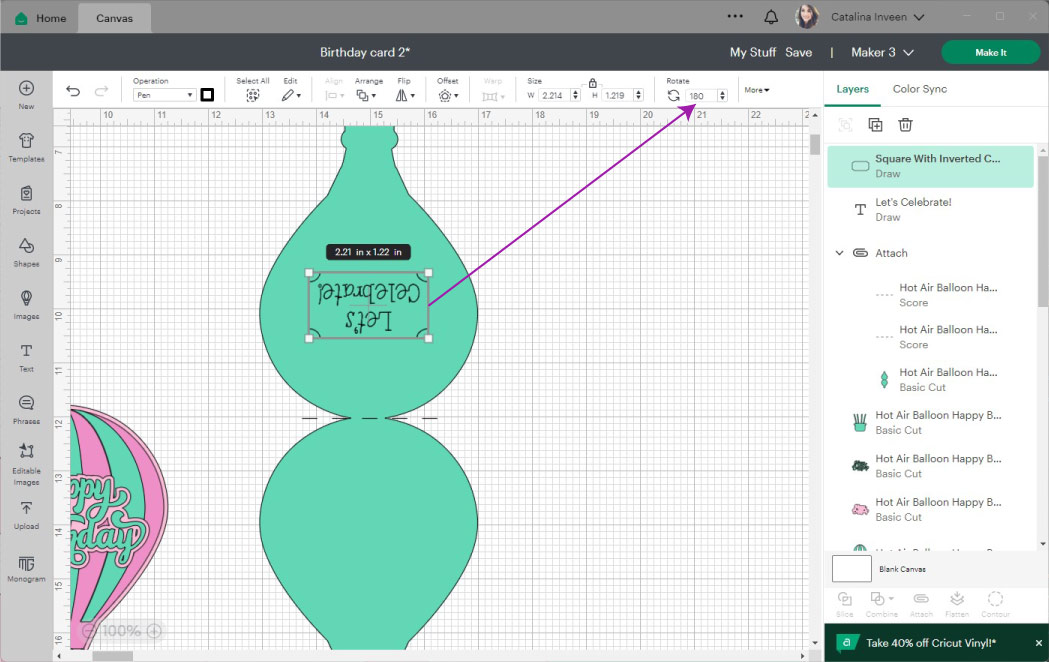Click the Height size input field
1049x662 pixels.
point(617,96)
